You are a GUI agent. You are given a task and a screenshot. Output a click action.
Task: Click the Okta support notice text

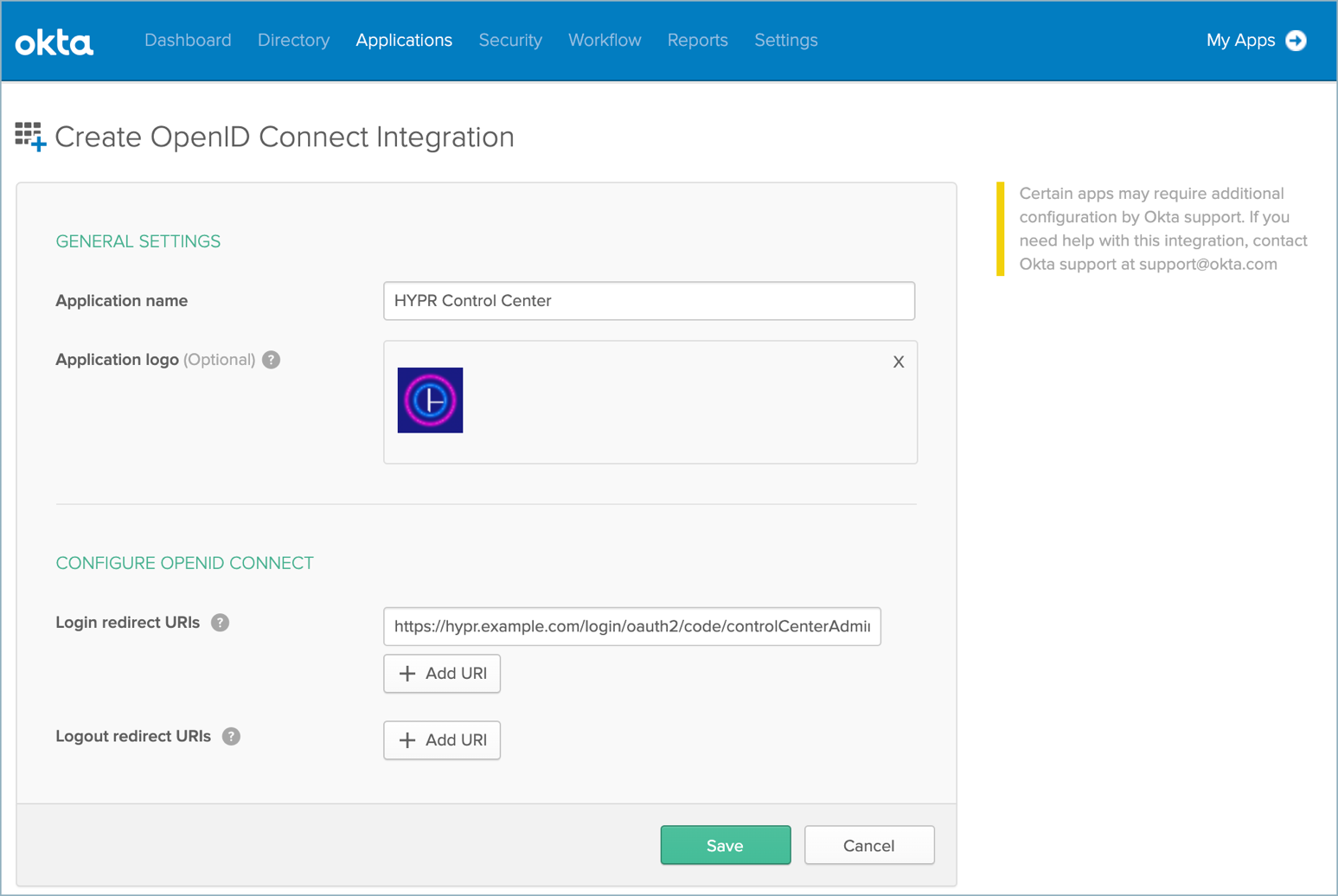[1163, 229]
